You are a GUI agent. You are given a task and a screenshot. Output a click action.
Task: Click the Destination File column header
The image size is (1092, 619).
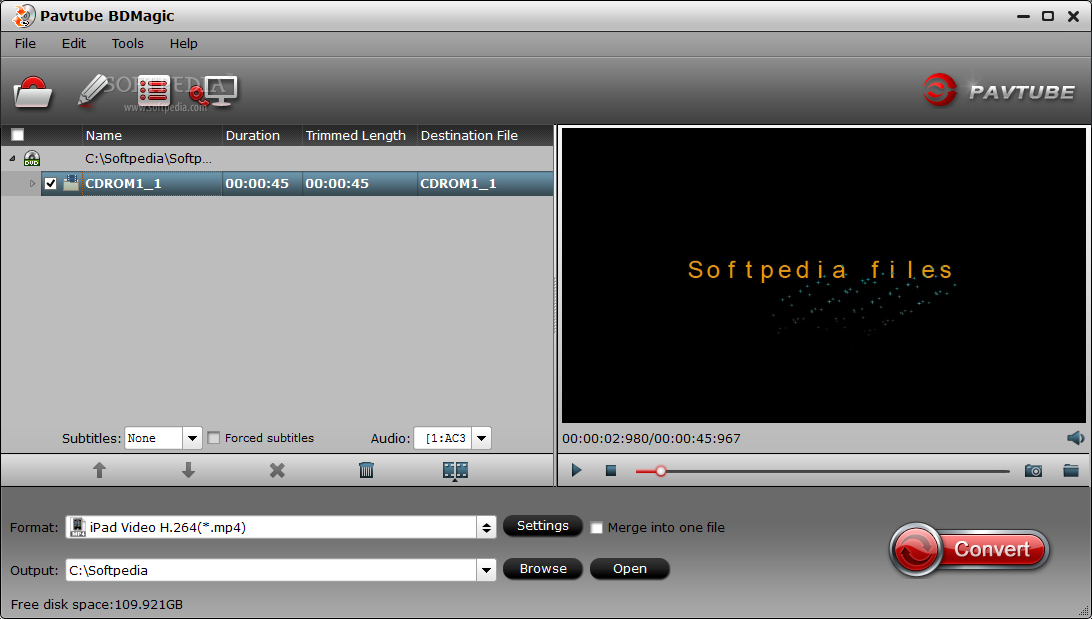(485, 135)
